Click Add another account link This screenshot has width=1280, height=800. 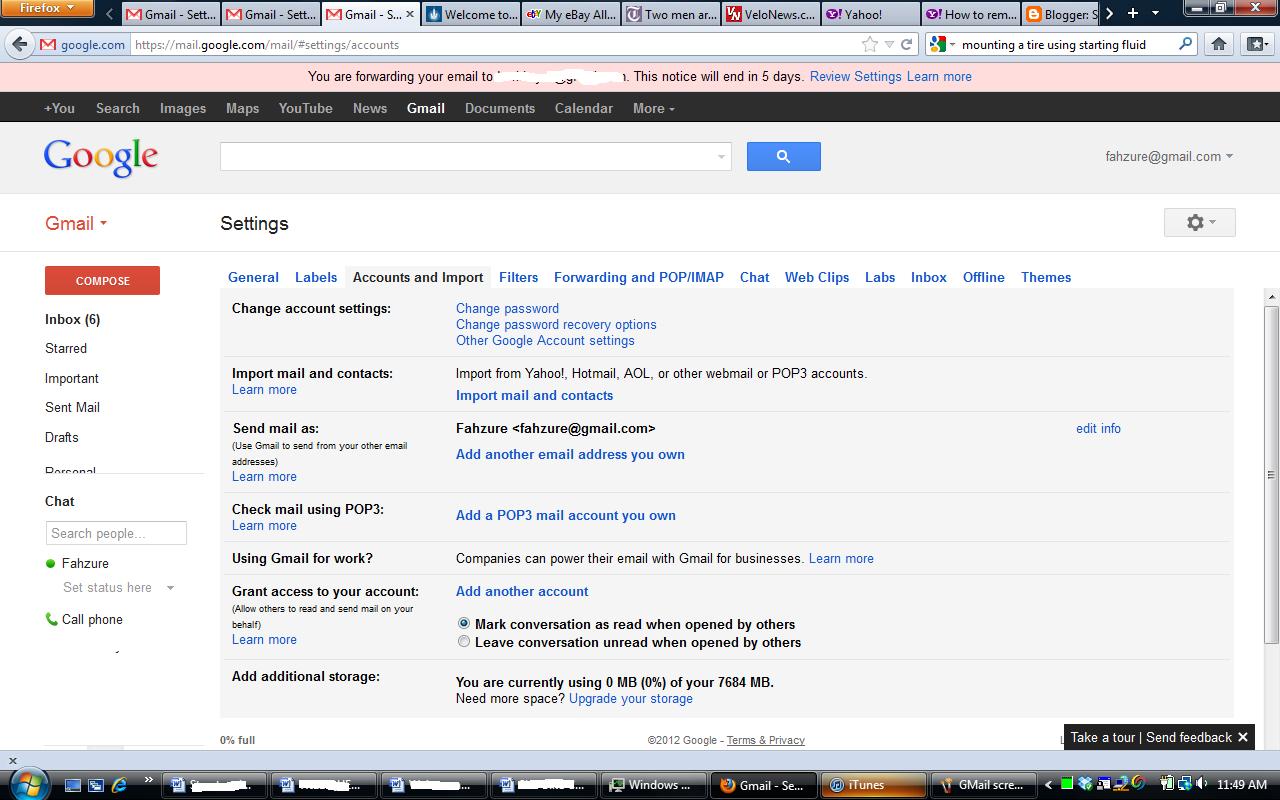[522, 591]
